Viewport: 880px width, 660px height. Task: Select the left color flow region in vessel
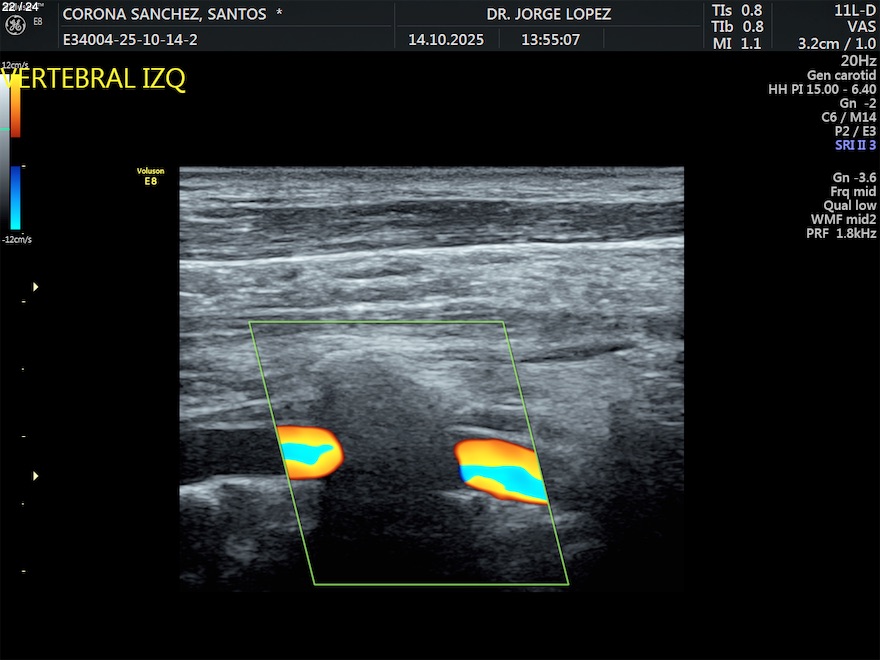click(309, 451)
